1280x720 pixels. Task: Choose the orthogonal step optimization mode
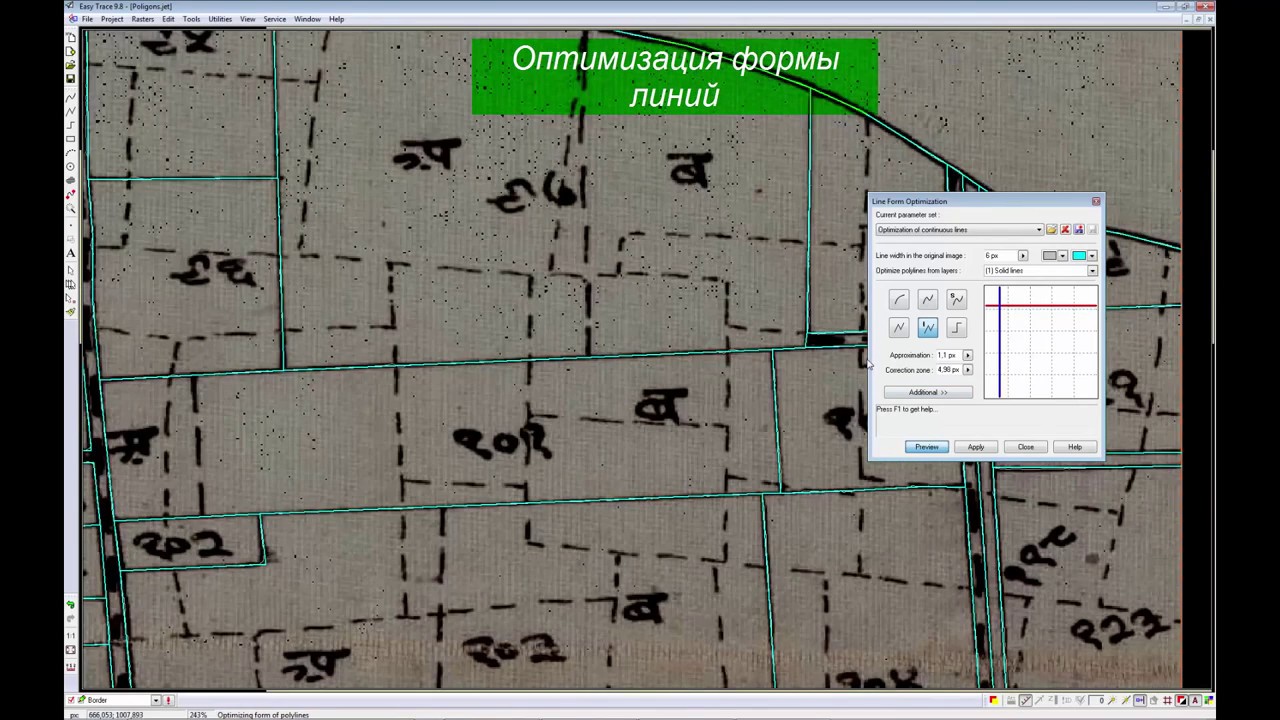click(957, 328)
